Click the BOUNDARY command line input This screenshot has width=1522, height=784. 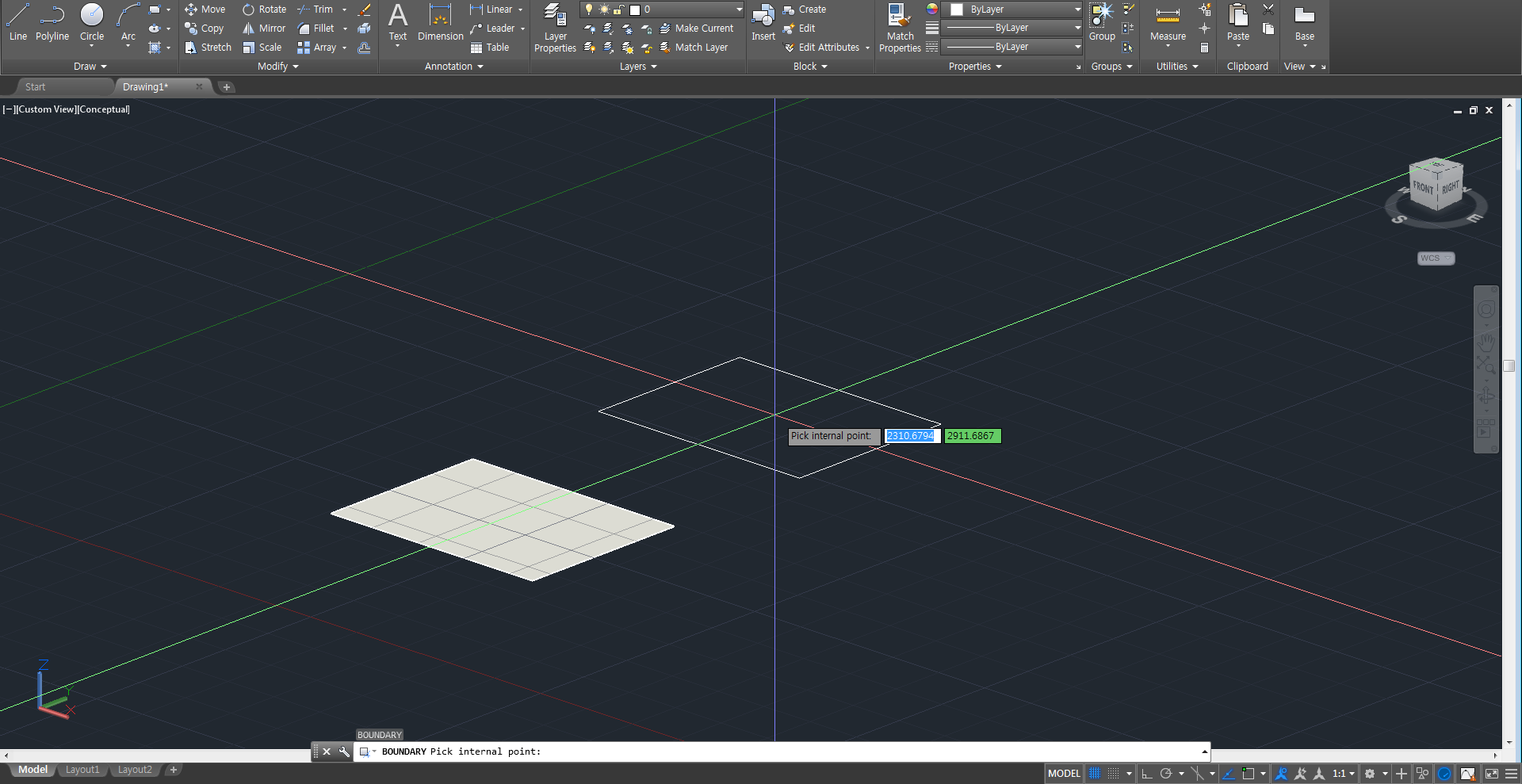(x=781, y=751)
